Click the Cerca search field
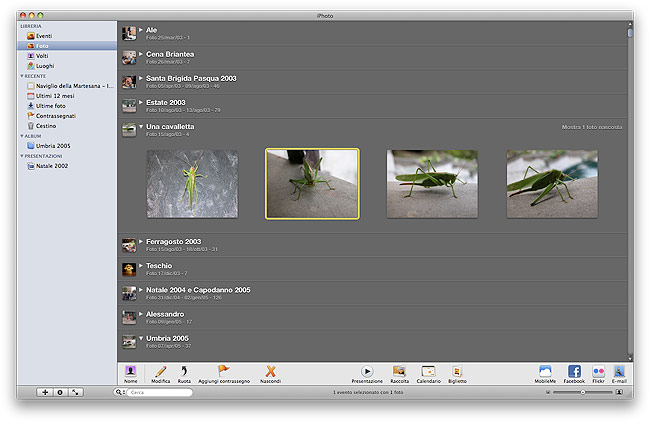Image resolution: width=650 pixels, height=422 pixels. coord(159,392)
